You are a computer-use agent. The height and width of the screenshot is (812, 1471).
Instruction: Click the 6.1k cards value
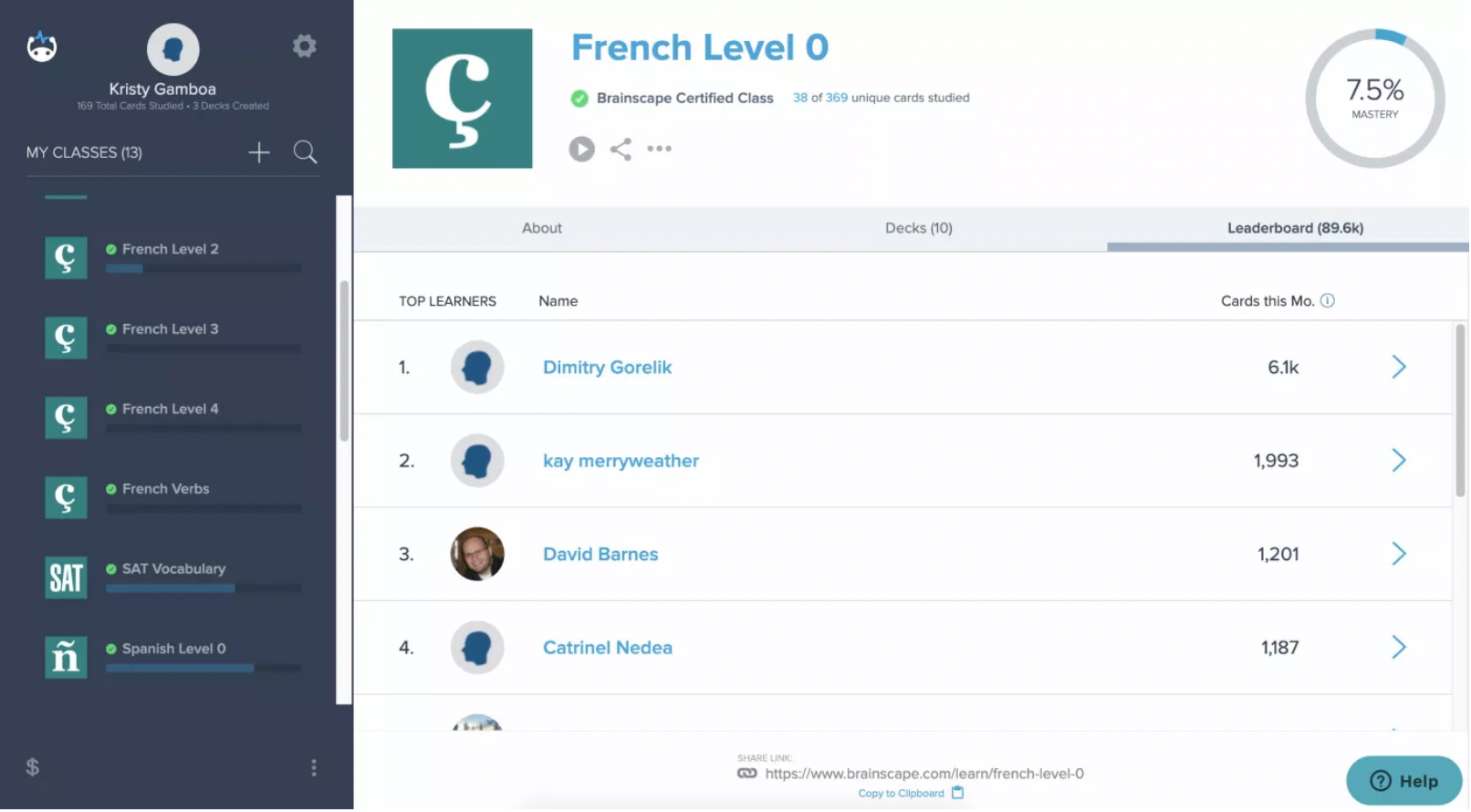(1282, 368)
